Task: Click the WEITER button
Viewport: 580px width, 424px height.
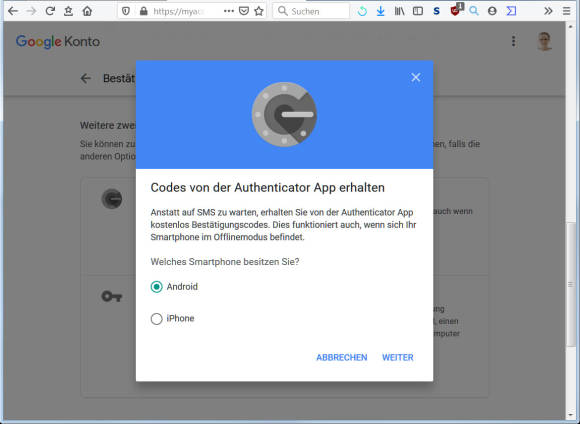Action: tap(398, 357)
